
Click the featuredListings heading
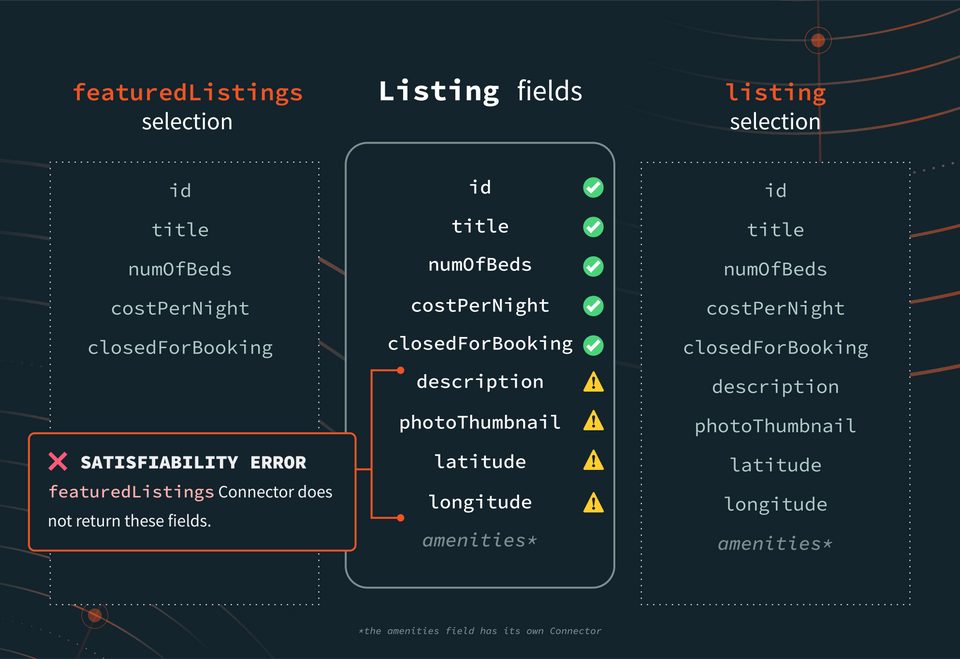[x=187, y=92]
